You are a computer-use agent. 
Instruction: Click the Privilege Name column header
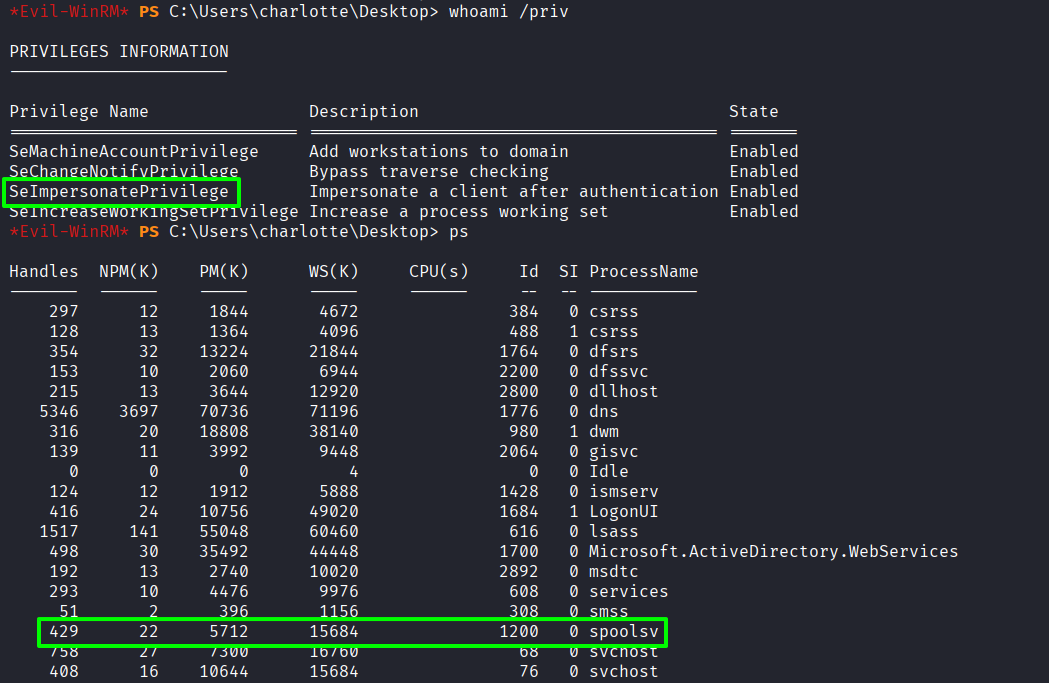coord(79,111)
